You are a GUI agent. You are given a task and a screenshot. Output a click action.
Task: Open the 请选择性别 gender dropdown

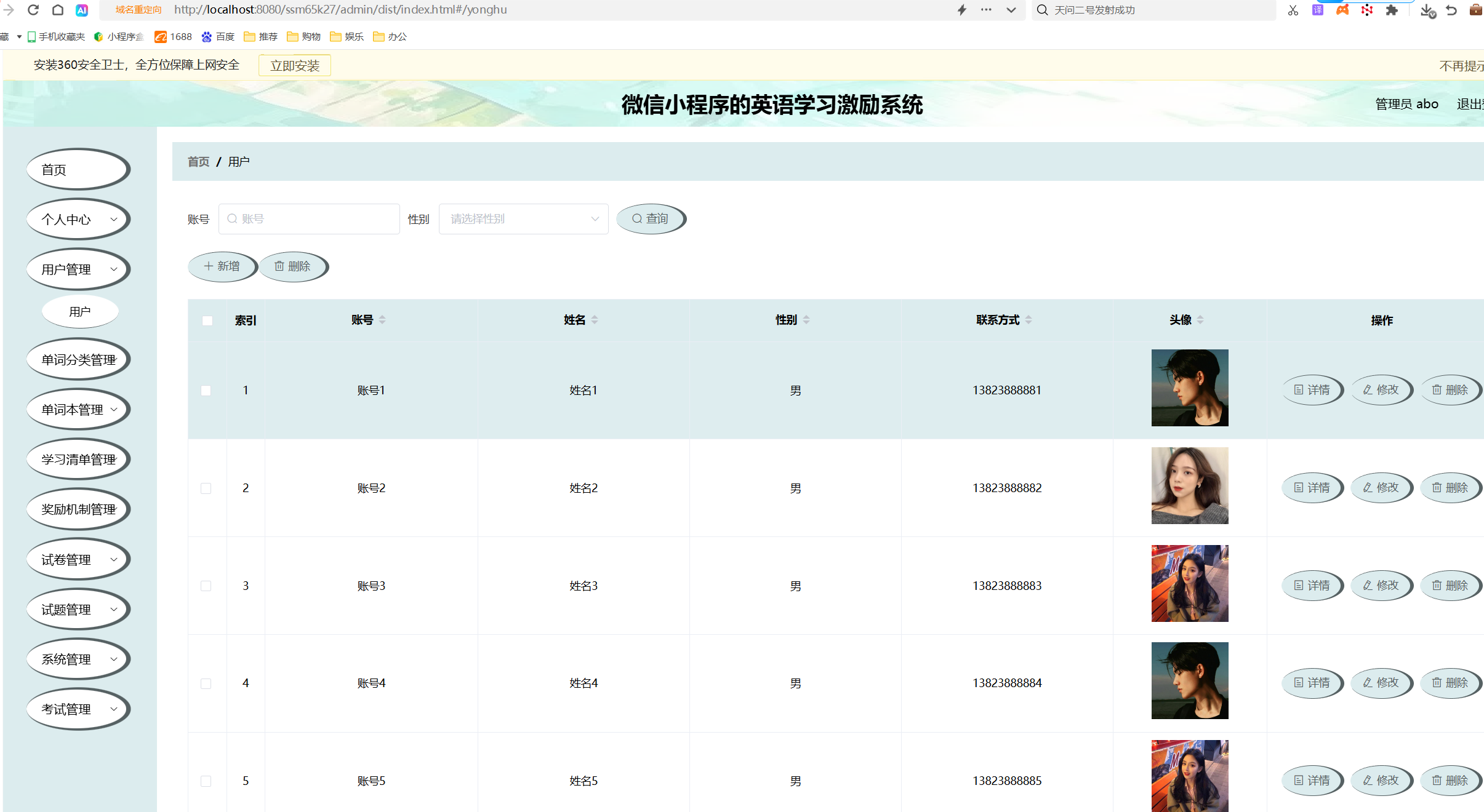pos(523,218)
